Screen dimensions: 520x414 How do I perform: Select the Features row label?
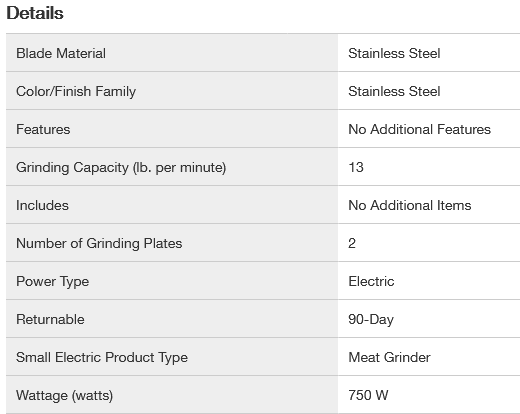43,129
